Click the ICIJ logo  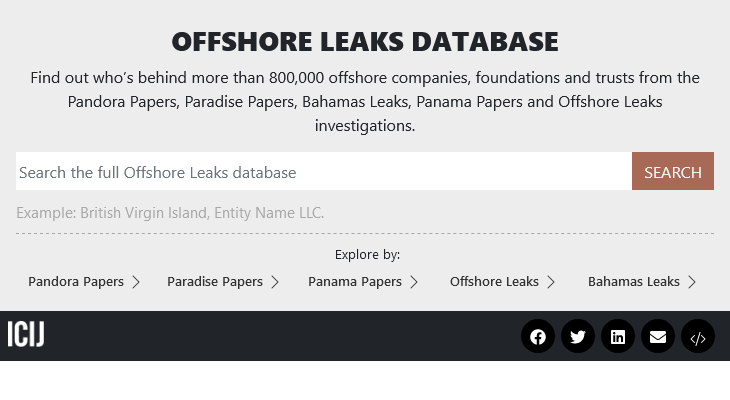coord(26,334)
